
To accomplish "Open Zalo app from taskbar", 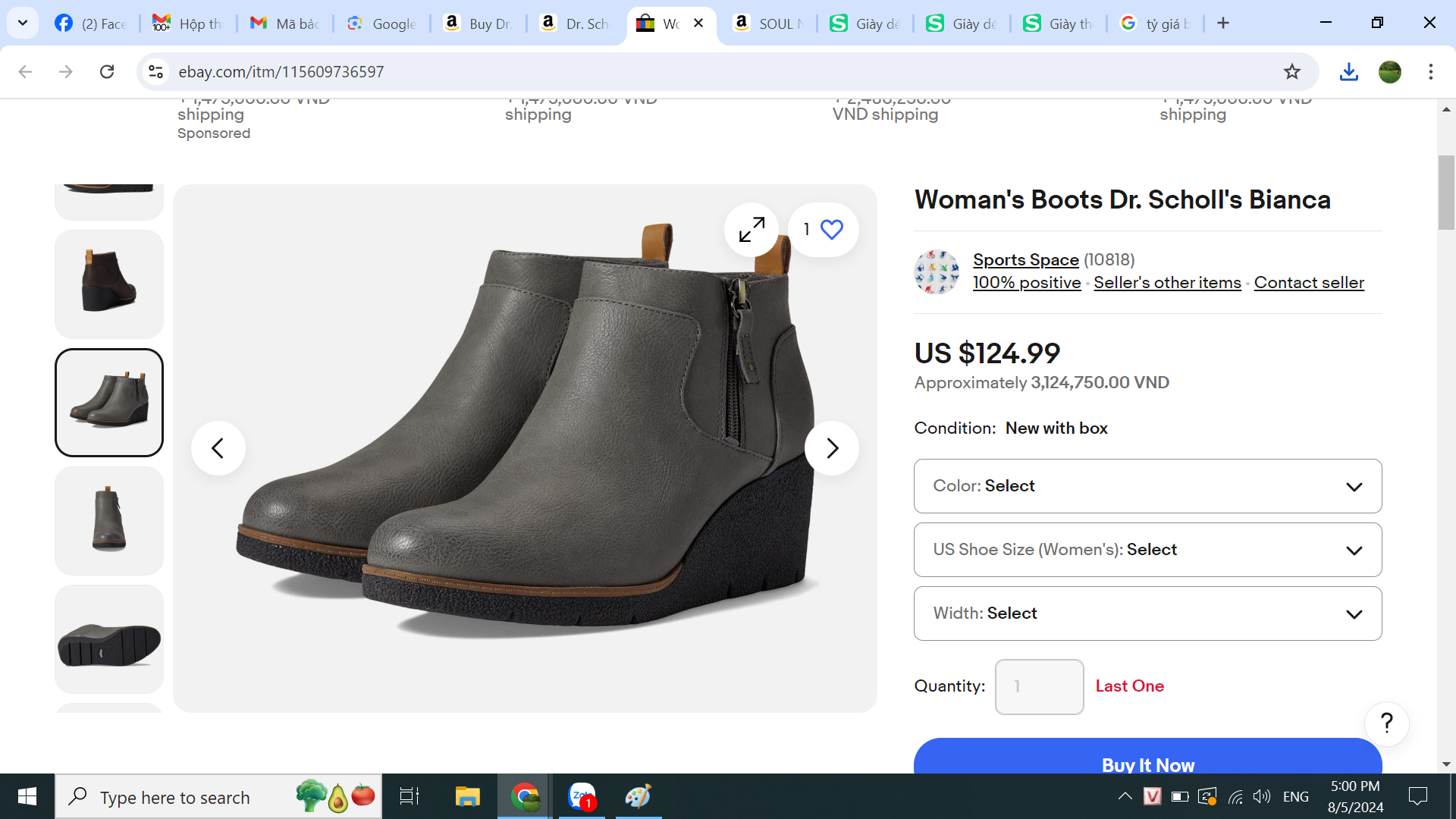I will 582,796.
